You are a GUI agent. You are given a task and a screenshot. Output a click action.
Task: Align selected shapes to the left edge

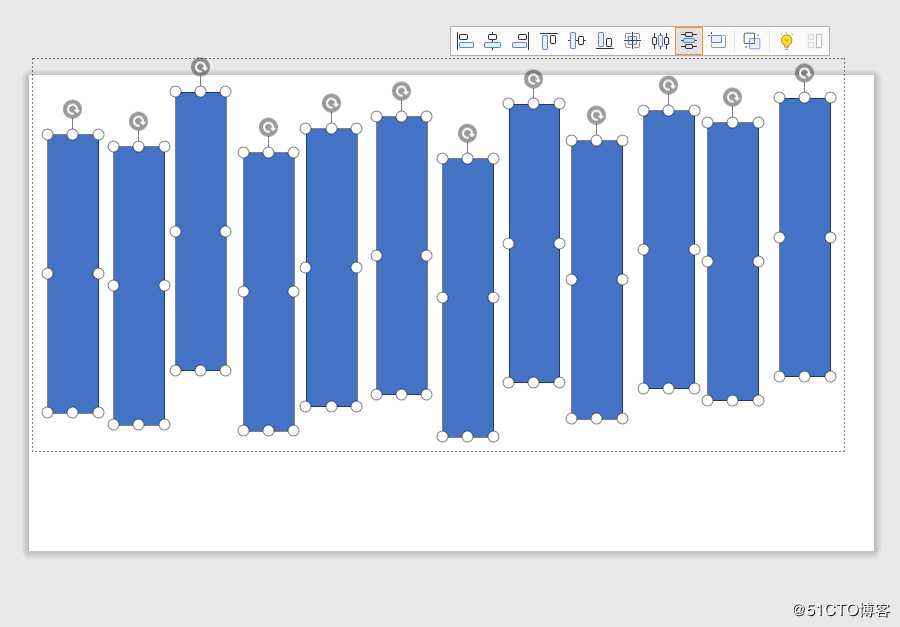[x=465, y=41]
